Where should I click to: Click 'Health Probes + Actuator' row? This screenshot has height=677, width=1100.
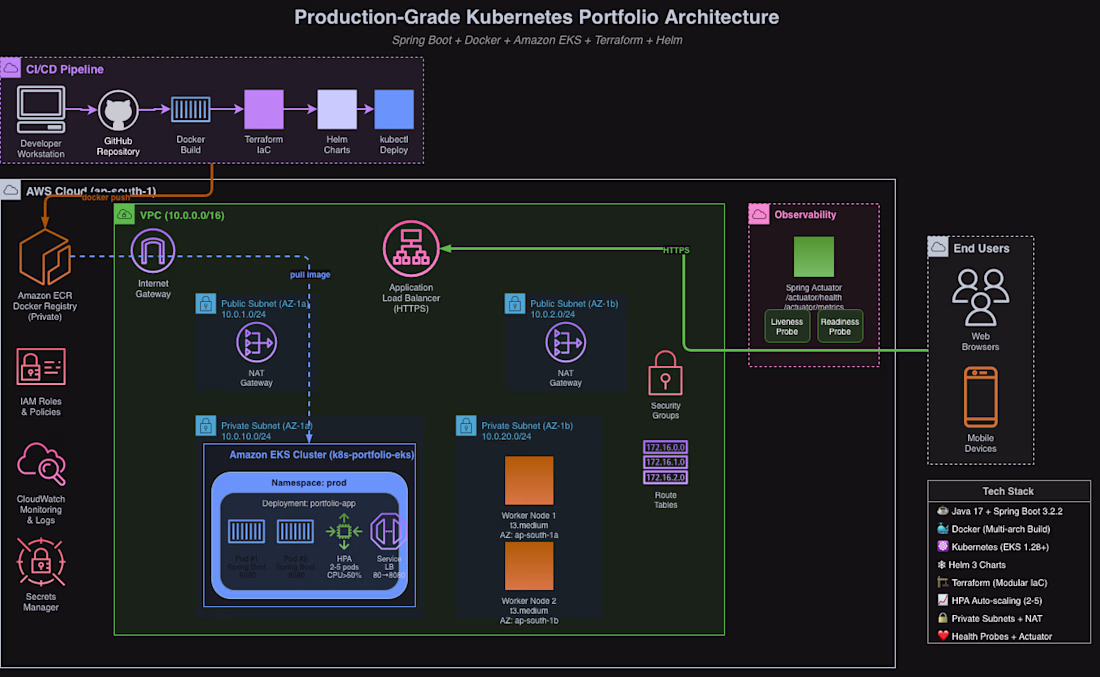pyautogui.click(x=1008, y=636)
